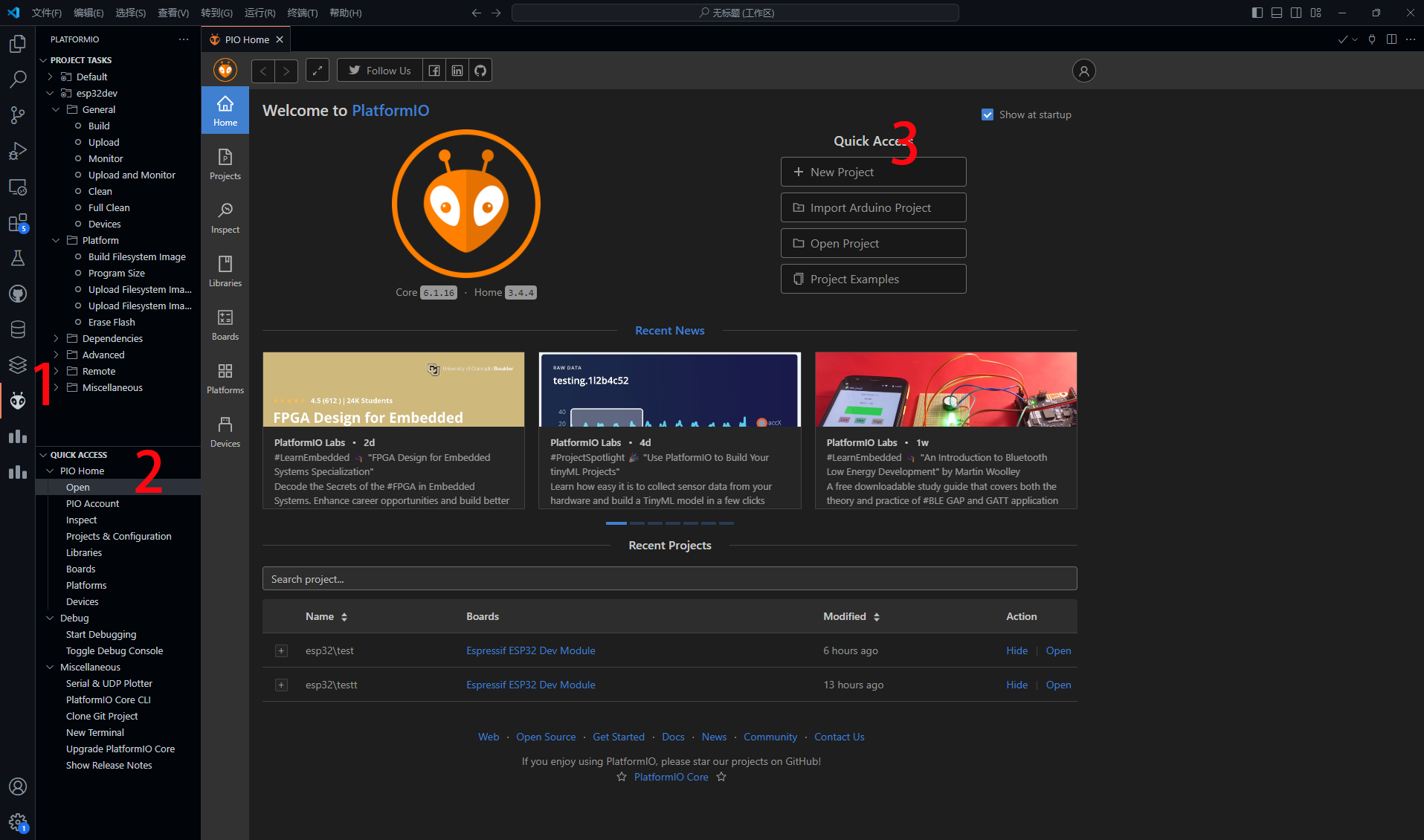This screenshot has height=840, width=1424.
Task: Collapse the esp32dev environment
Action: tap(50, 93)
